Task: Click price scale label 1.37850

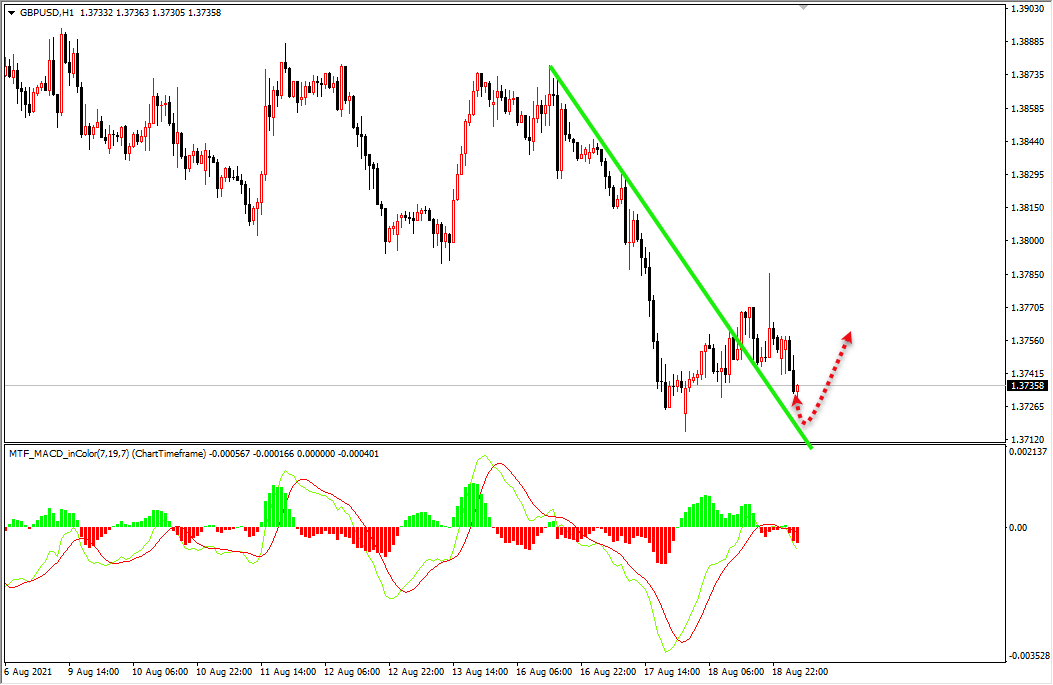Action: click(1027, 275)
